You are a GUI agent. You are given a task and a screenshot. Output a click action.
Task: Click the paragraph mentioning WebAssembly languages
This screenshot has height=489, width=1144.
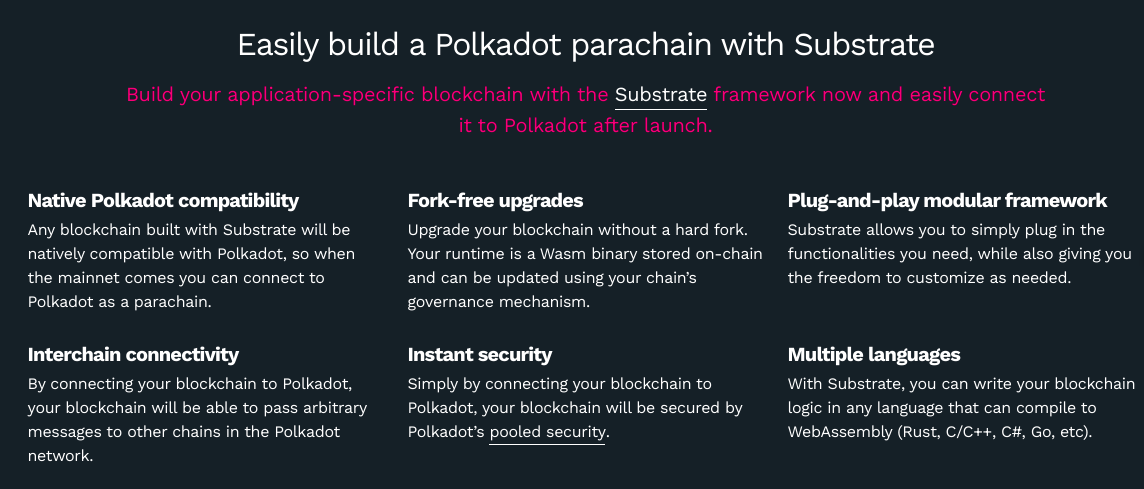(x=962, y=407)
